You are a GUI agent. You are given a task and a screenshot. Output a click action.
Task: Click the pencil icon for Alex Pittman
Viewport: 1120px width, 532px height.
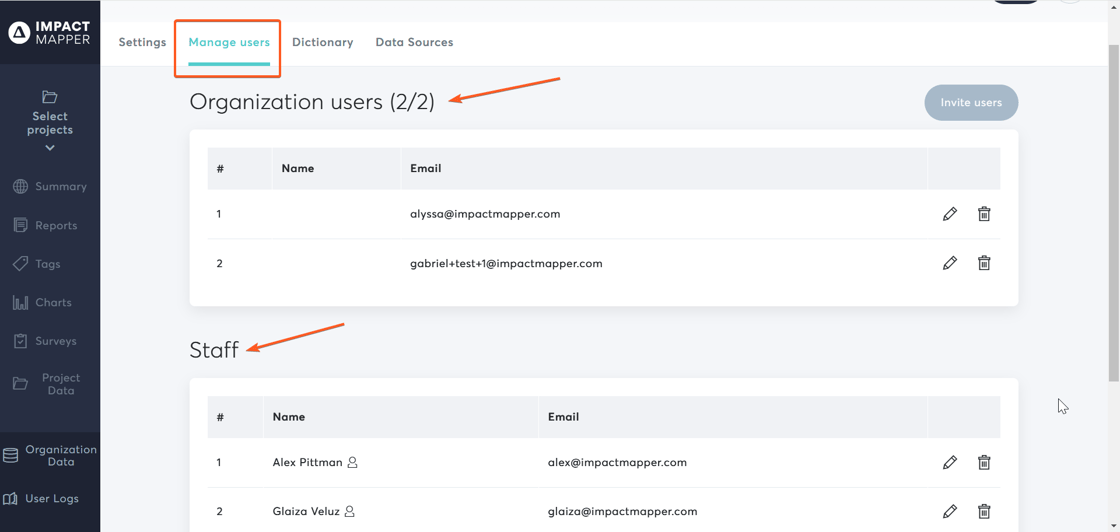pyautogui.click(x=949, y=462)
